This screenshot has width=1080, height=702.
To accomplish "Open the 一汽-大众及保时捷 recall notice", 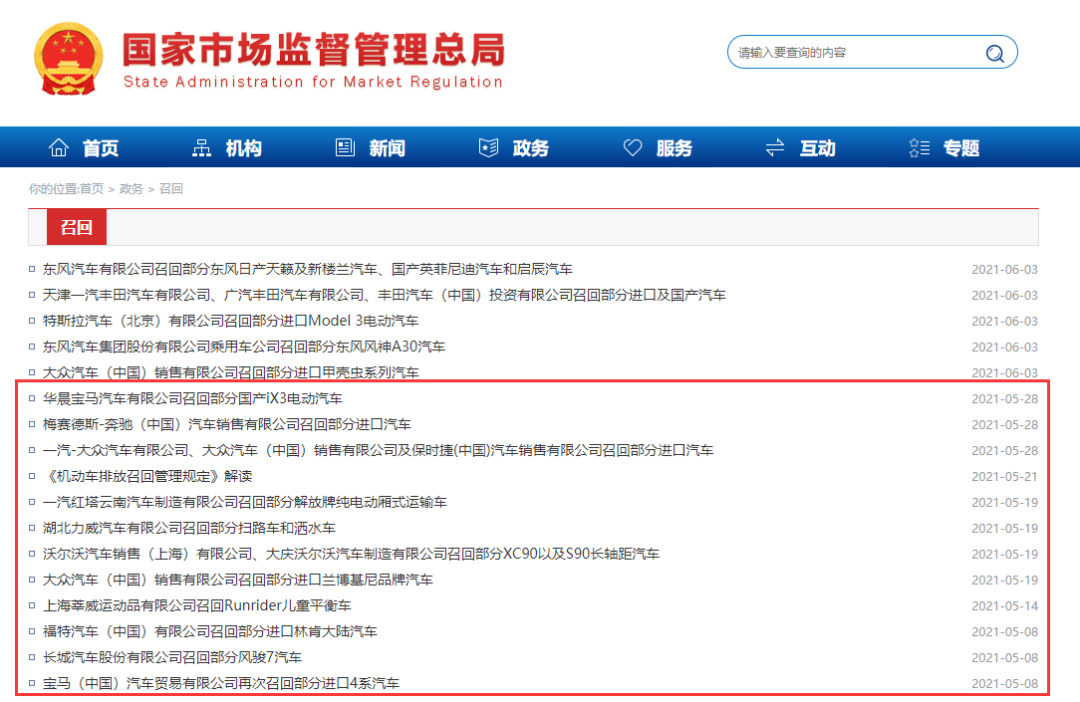I will pos(377,451).
